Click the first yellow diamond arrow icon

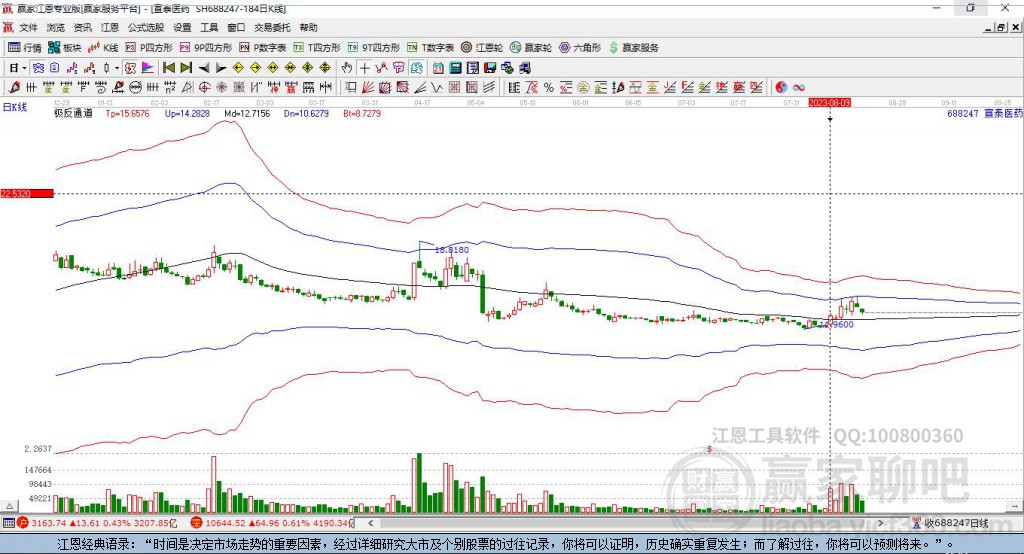click(x=238, y=68)
